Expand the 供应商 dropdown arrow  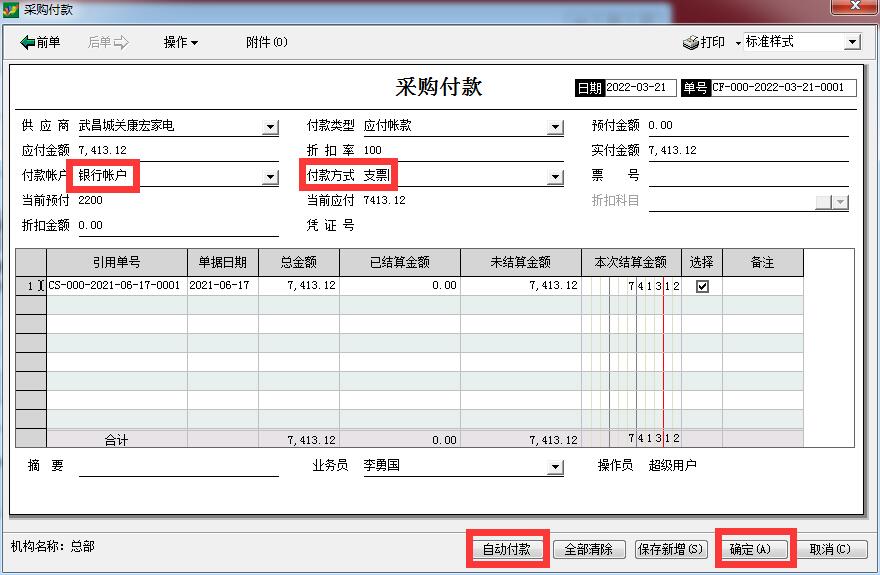click(270, 127)
